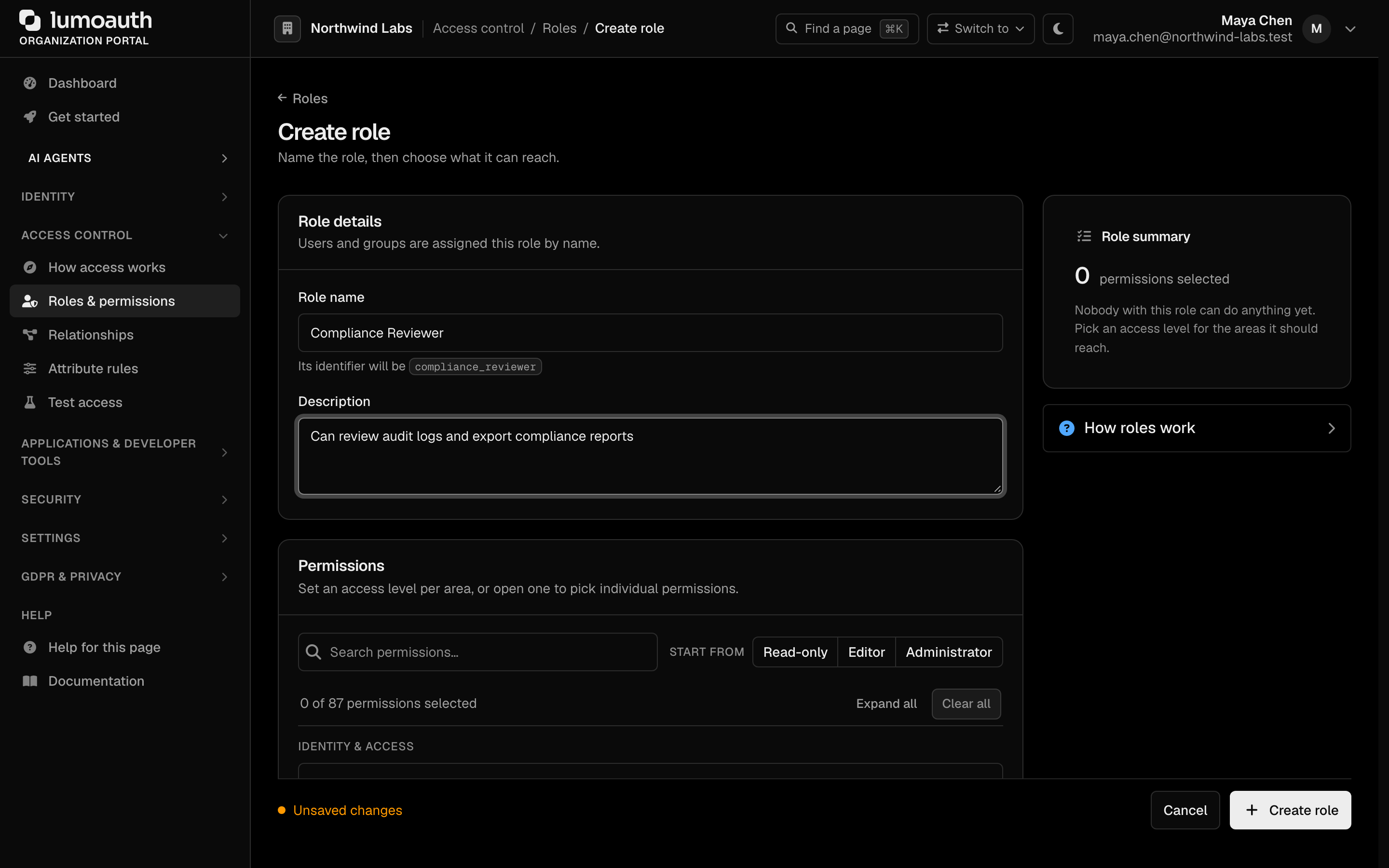Viewport: 1389px width, 868px height.
Task: Go back via the Roles arrow link
Action: [x=302, y=98]
